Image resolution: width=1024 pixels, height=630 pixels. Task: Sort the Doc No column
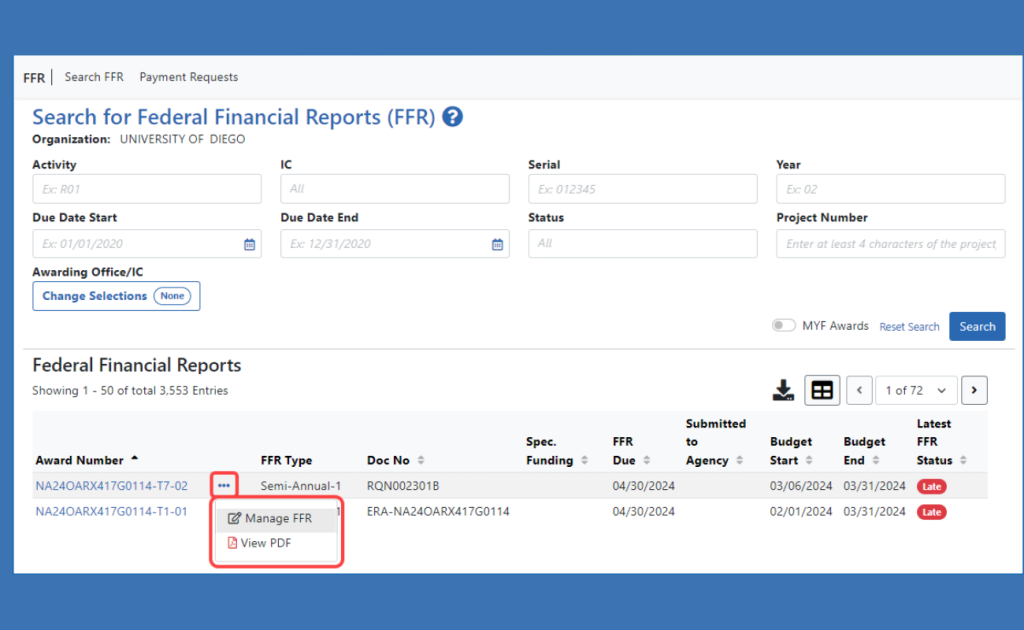point(421,460)
